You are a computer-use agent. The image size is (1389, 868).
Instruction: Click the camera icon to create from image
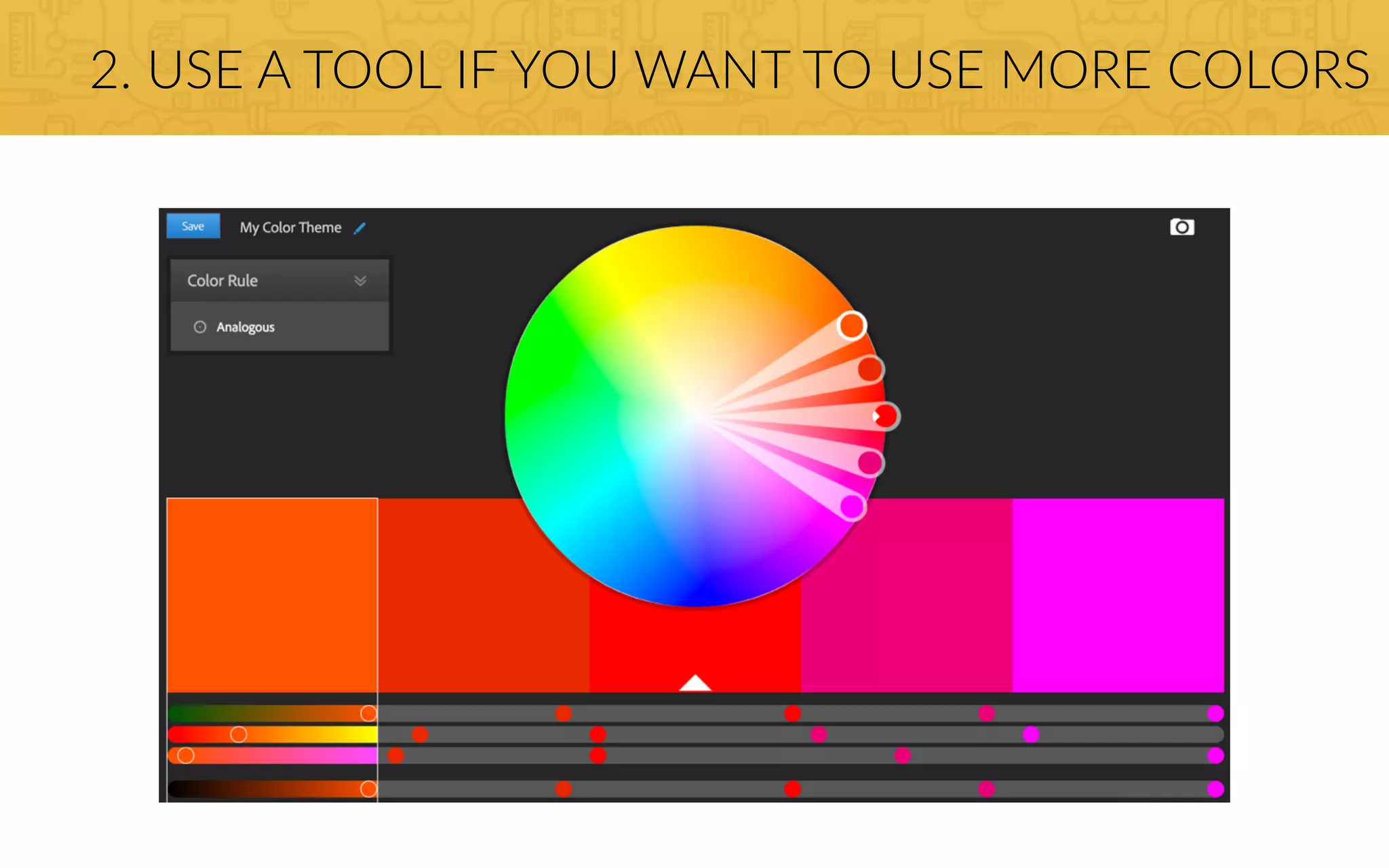[x=1182, y=227]
